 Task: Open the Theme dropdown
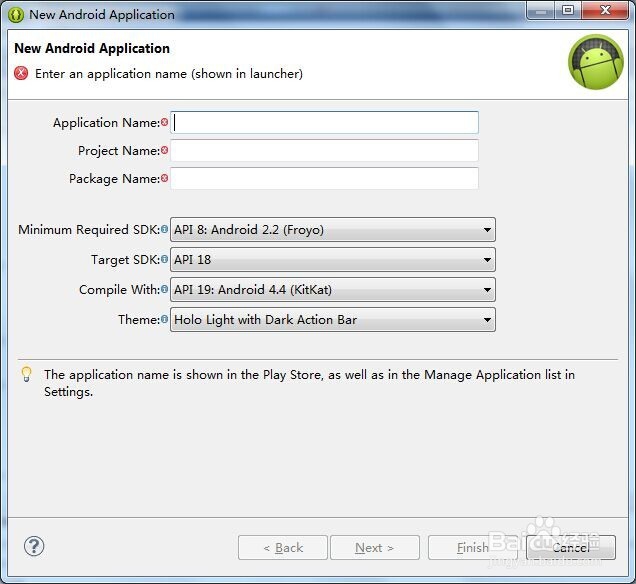point(333,320)
